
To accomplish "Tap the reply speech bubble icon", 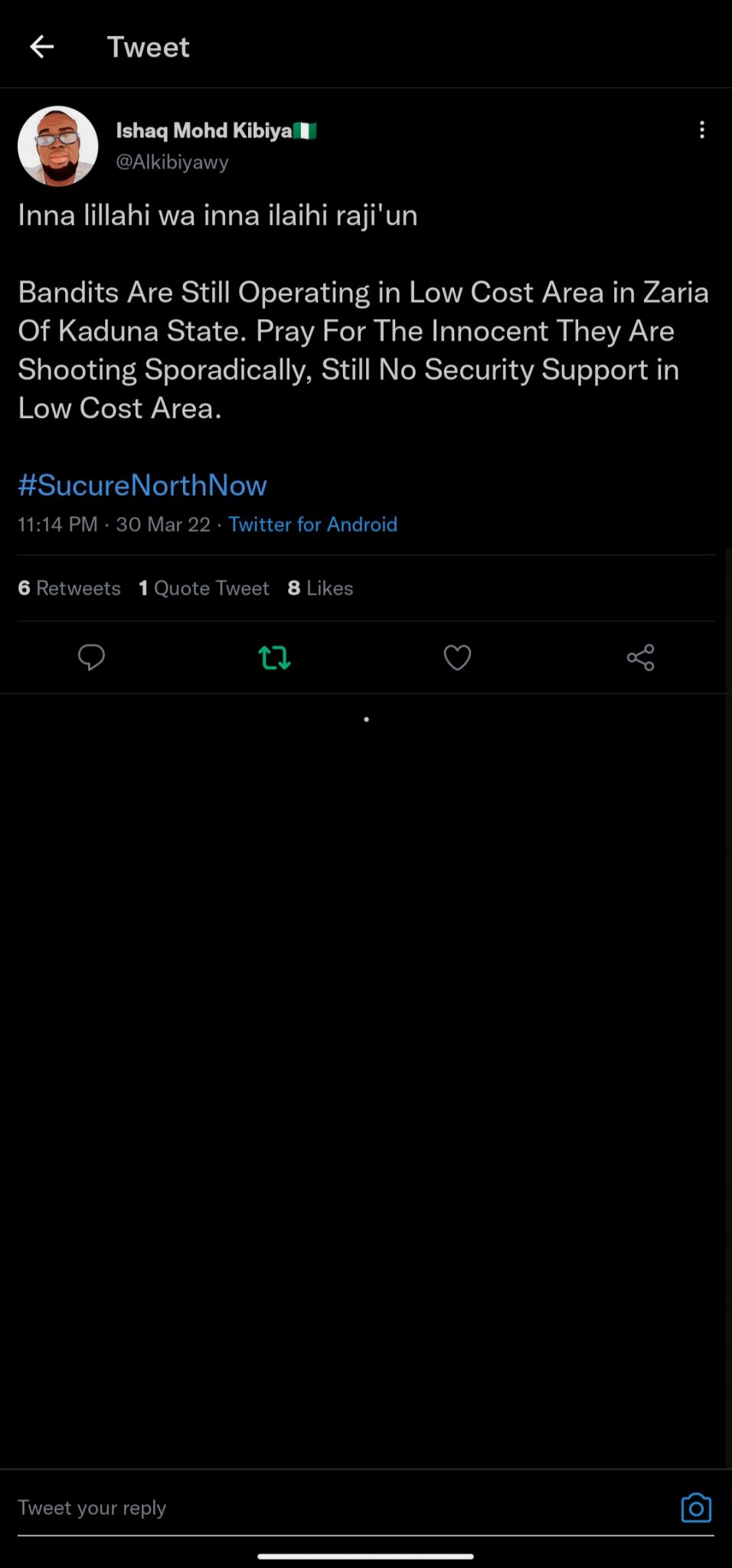I will tap(91, 658).
